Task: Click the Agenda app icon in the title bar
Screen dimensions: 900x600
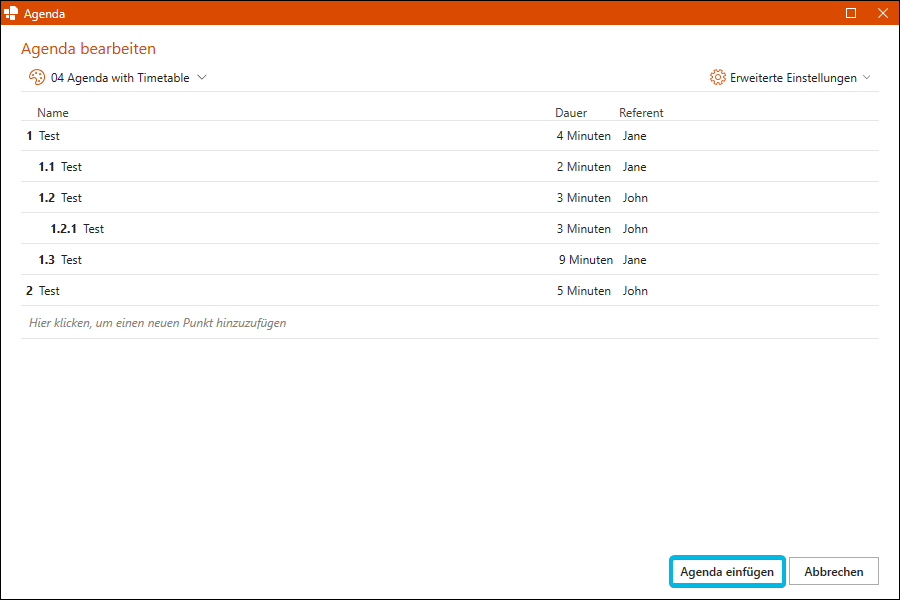Action: tap(11, 13)
